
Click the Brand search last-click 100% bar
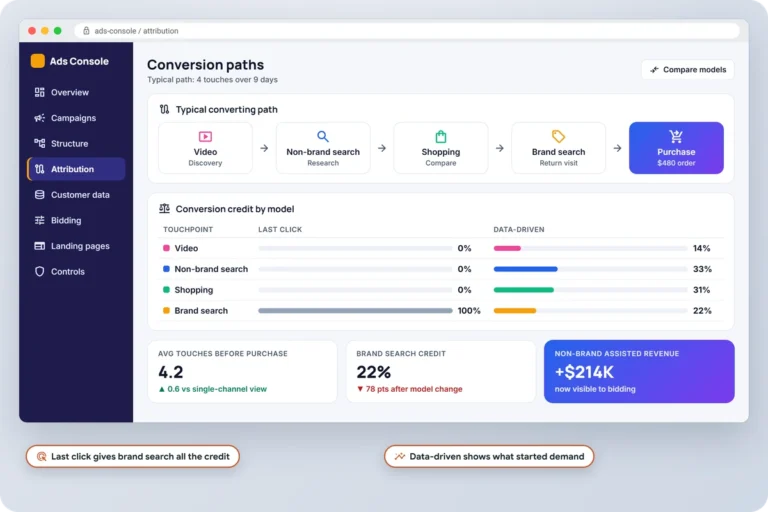click(355, 311)
